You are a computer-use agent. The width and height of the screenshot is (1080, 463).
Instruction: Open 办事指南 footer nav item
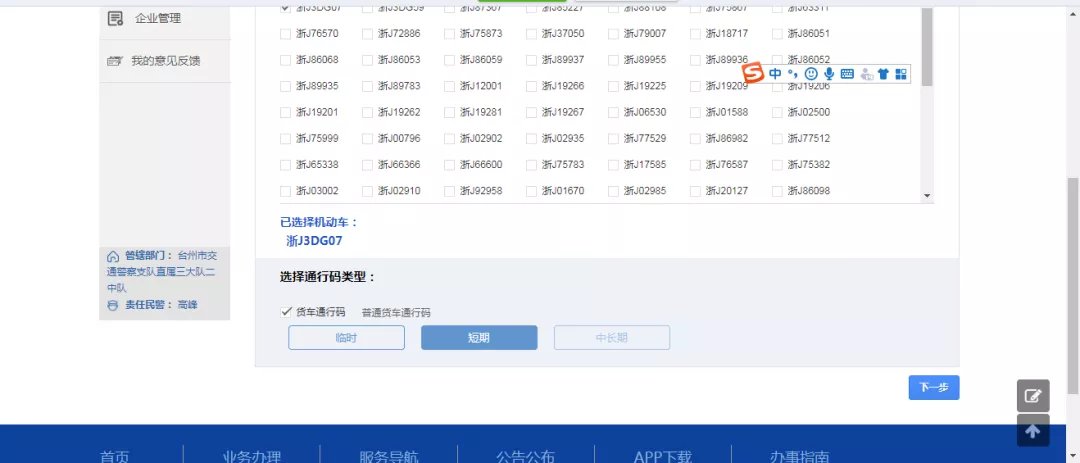[800, 457]
